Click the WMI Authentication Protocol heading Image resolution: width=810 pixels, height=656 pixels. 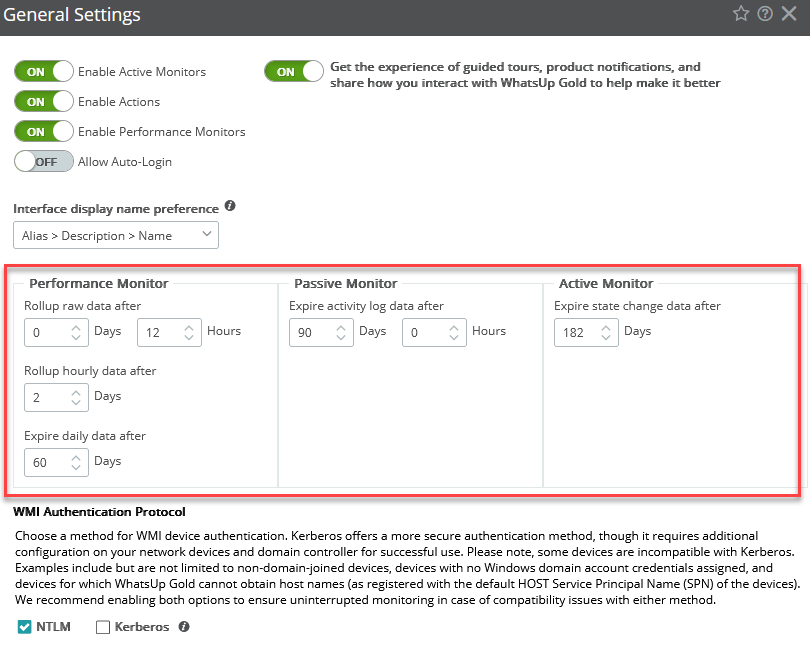[x=99, y=511]
